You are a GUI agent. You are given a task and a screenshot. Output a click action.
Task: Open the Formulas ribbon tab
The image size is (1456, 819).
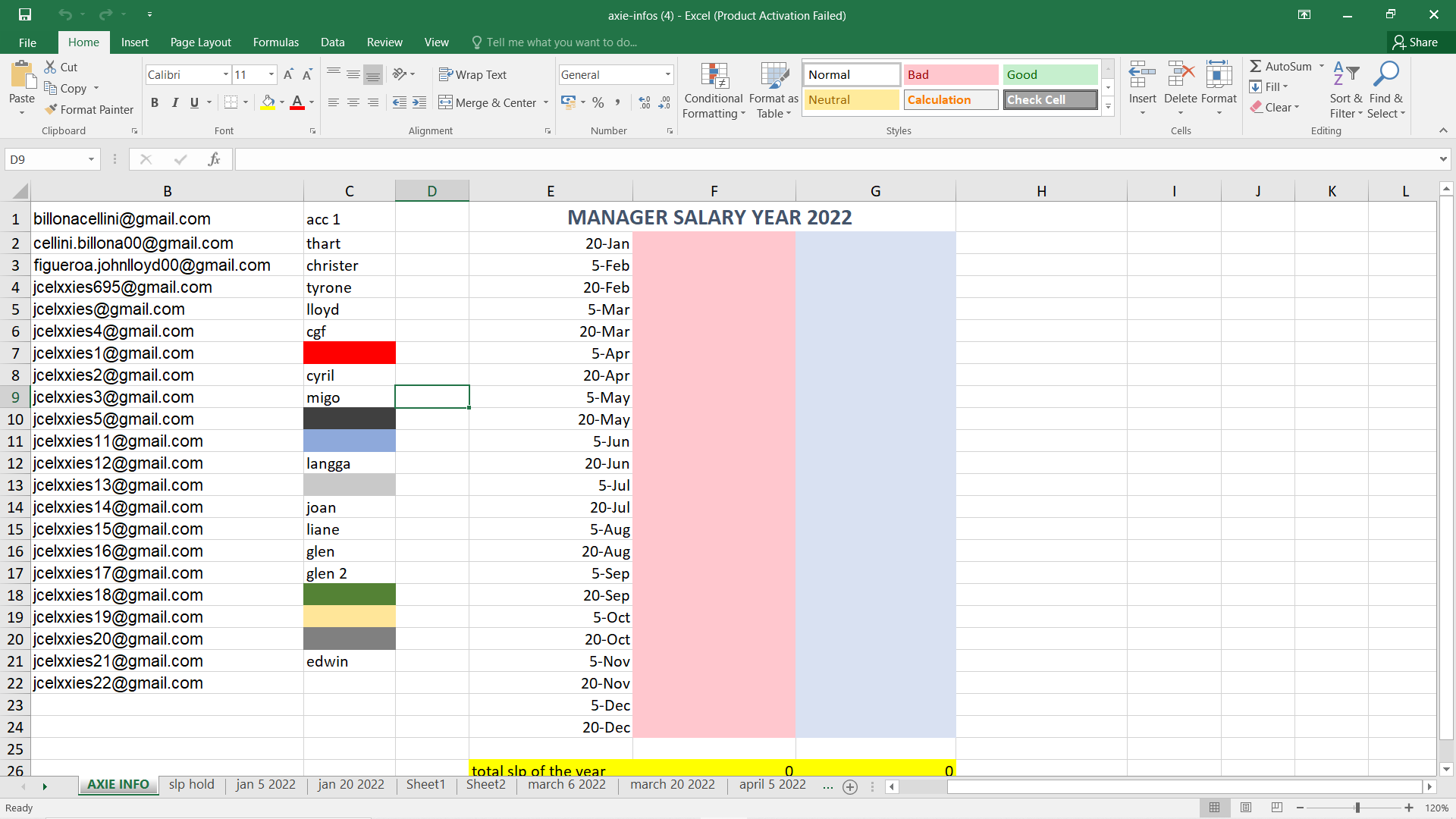pos(275,42)
